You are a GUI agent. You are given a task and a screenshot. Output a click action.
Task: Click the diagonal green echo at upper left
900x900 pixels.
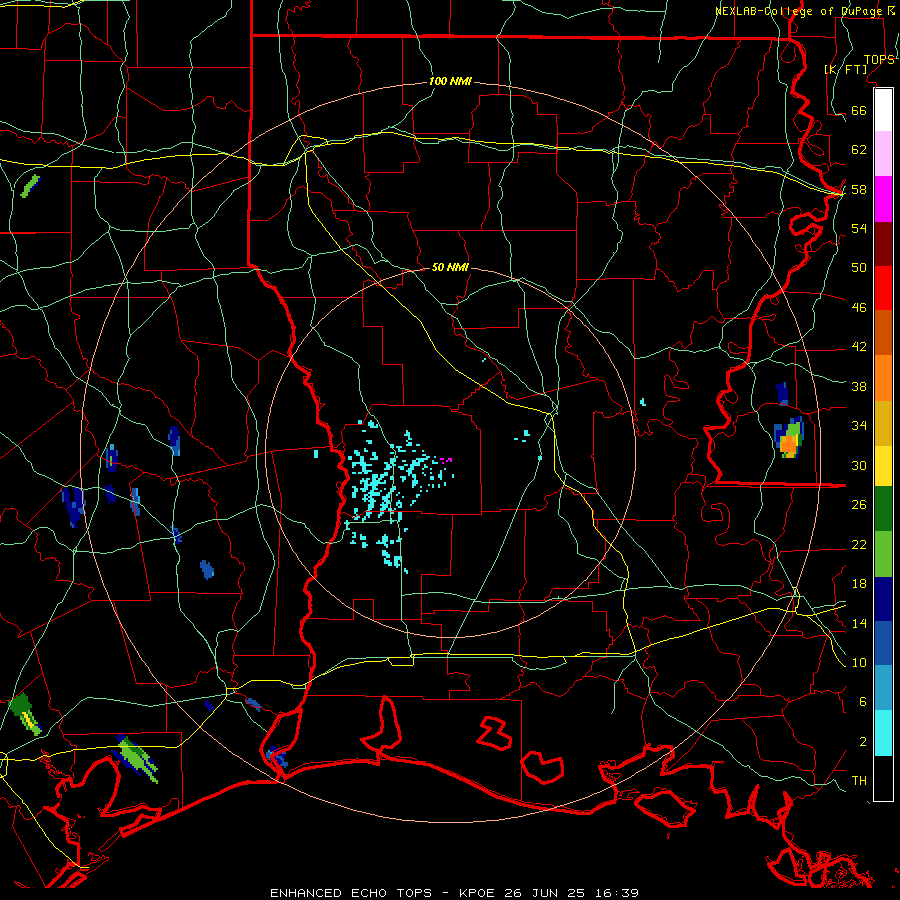(30, 186)
